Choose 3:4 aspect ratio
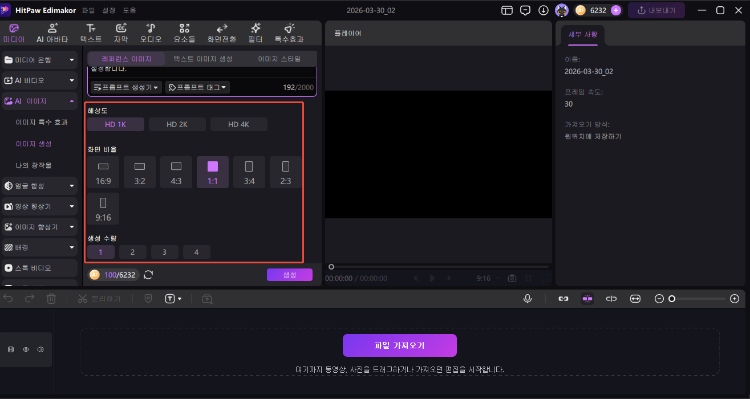Screen dimensions: 750x399 pyautogui.click(x=249, y=172)
